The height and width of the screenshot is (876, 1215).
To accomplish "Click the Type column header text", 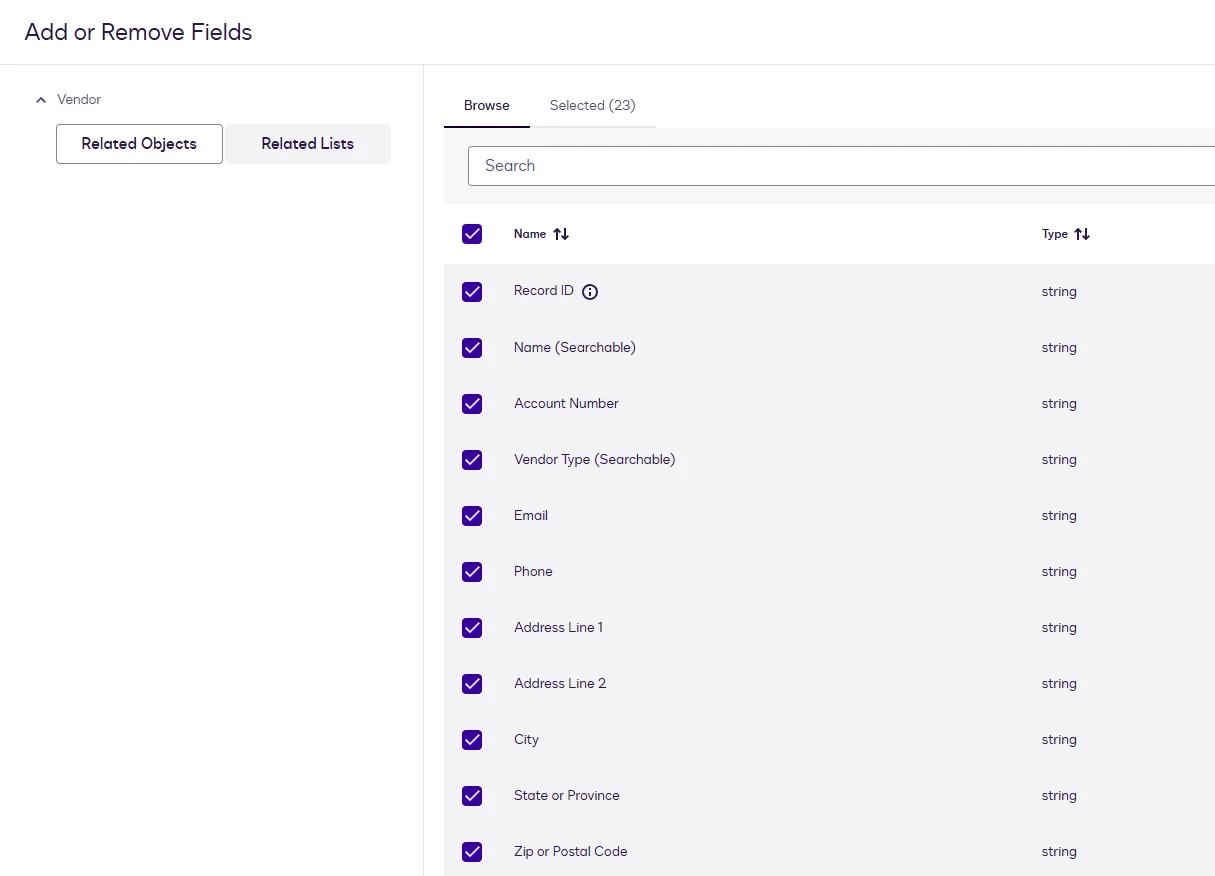I will [x=1055, y=234].
